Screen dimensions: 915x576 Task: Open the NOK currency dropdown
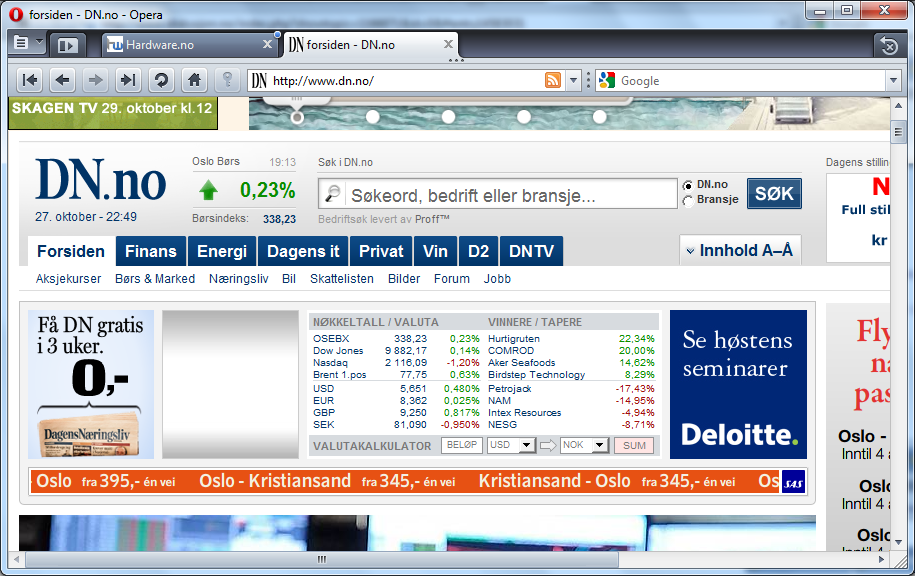pyautogui.click(x=599, y=445)
